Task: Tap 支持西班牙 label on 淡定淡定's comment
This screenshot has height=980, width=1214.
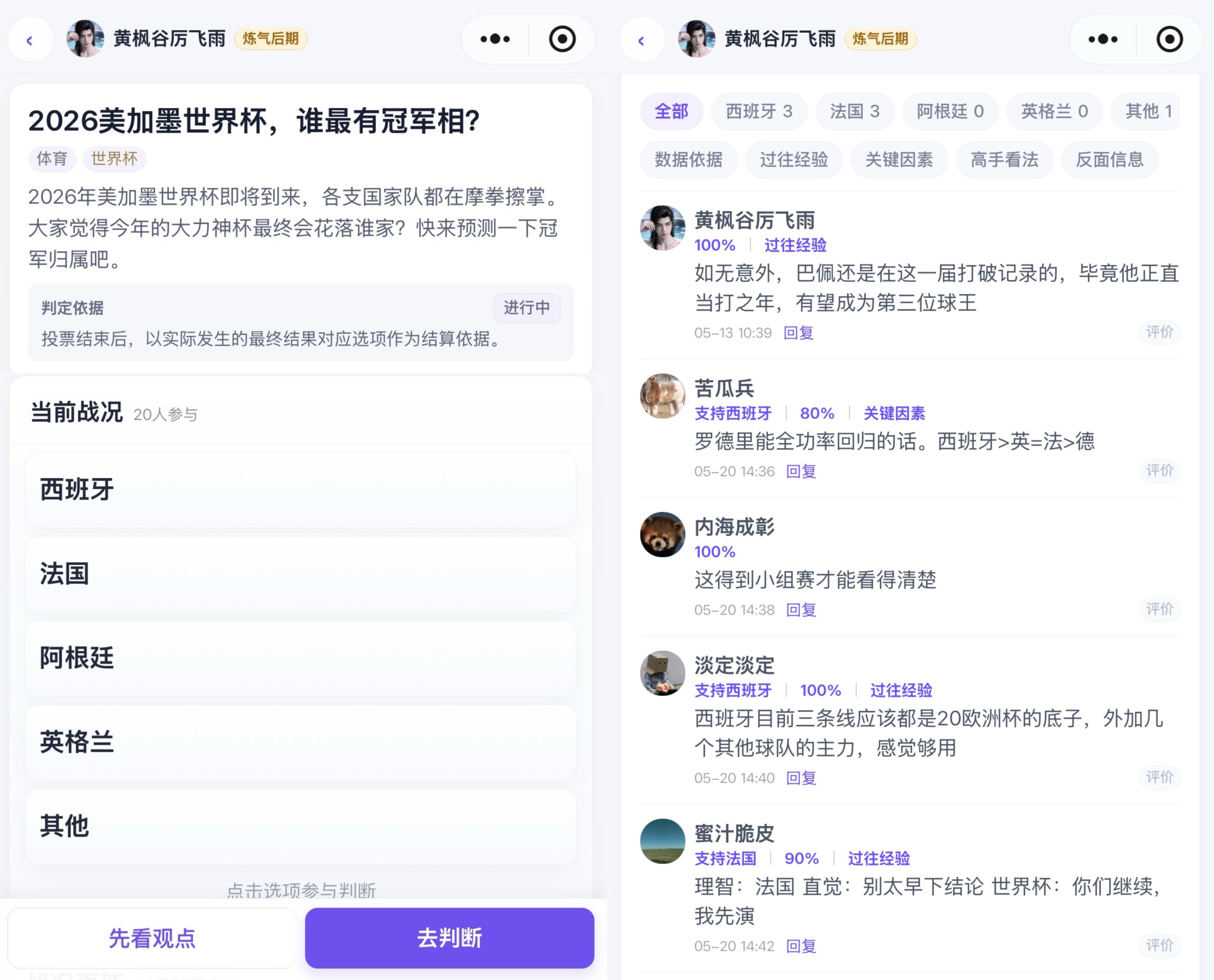Action: pyautogui.click(x=733, y=690)
